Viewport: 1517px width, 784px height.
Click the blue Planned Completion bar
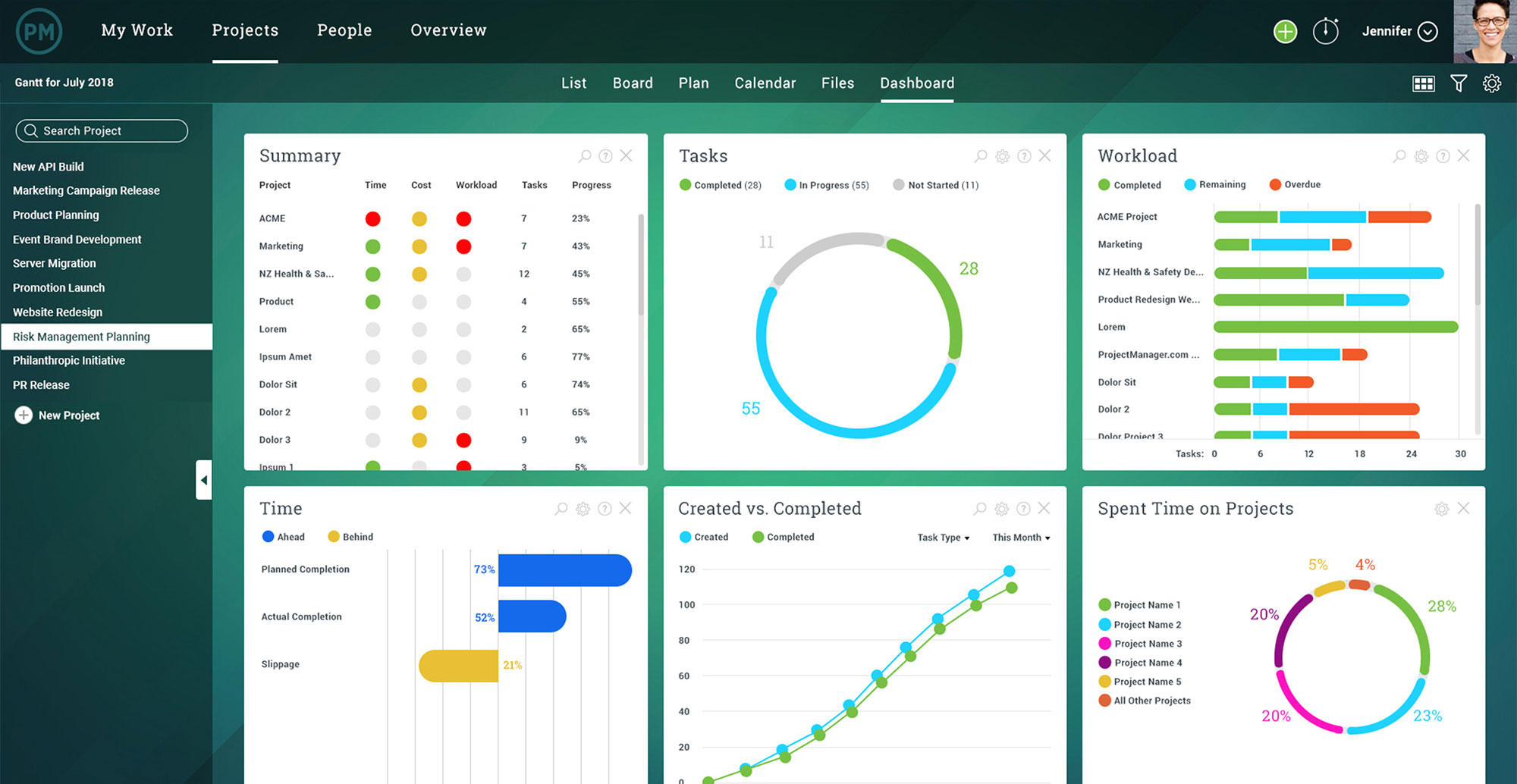(x=564, y=570)
